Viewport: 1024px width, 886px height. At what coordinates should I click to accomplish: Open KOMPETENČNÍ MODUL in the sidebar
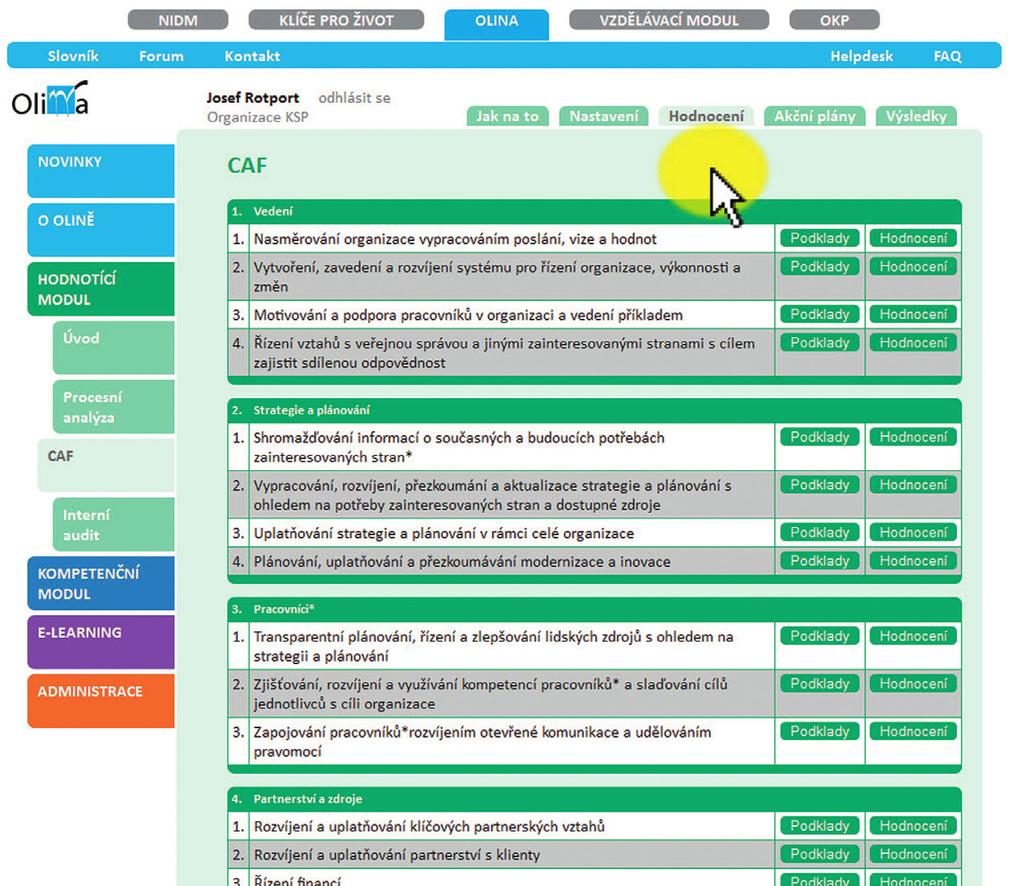(101, 583)
